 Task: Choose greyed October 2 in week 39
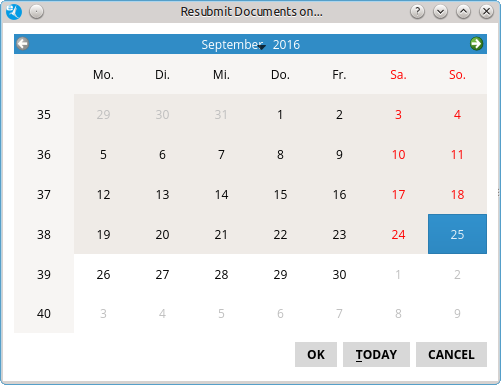pyautogui.click(x=457, y=274)
